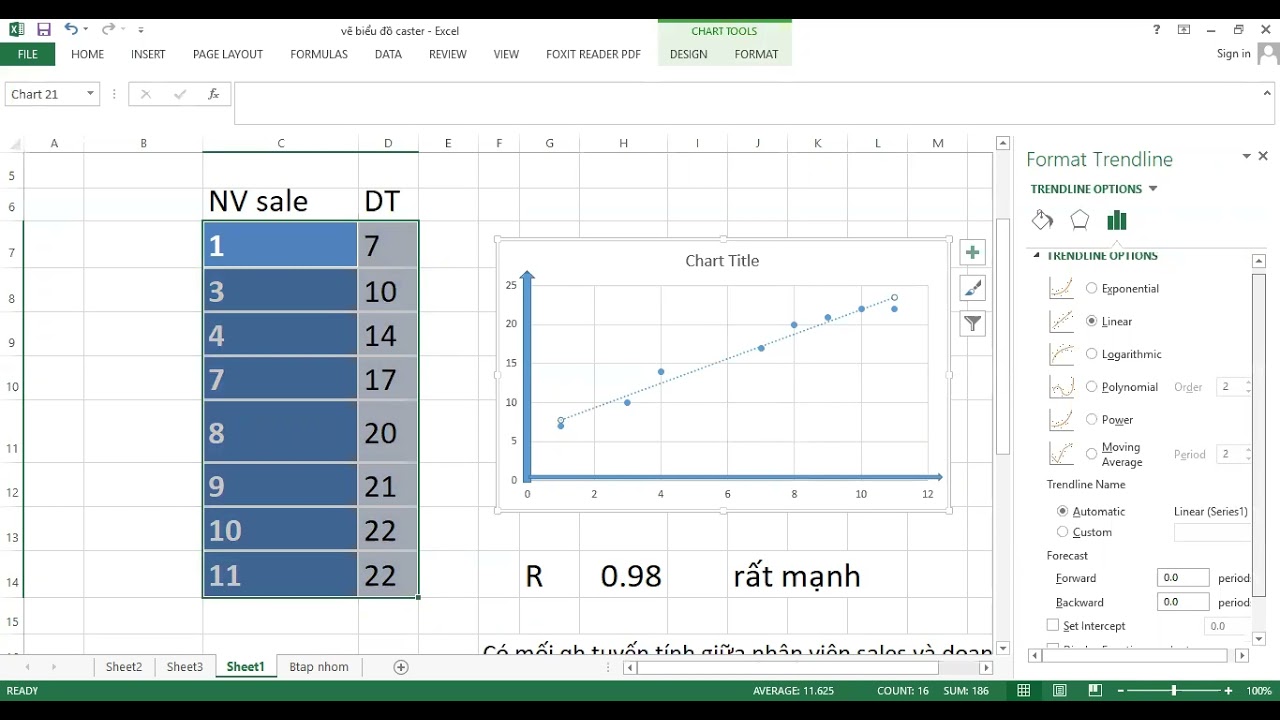Open the TRENDLINE OPTIONS header dropdown

coord(1153,189)
